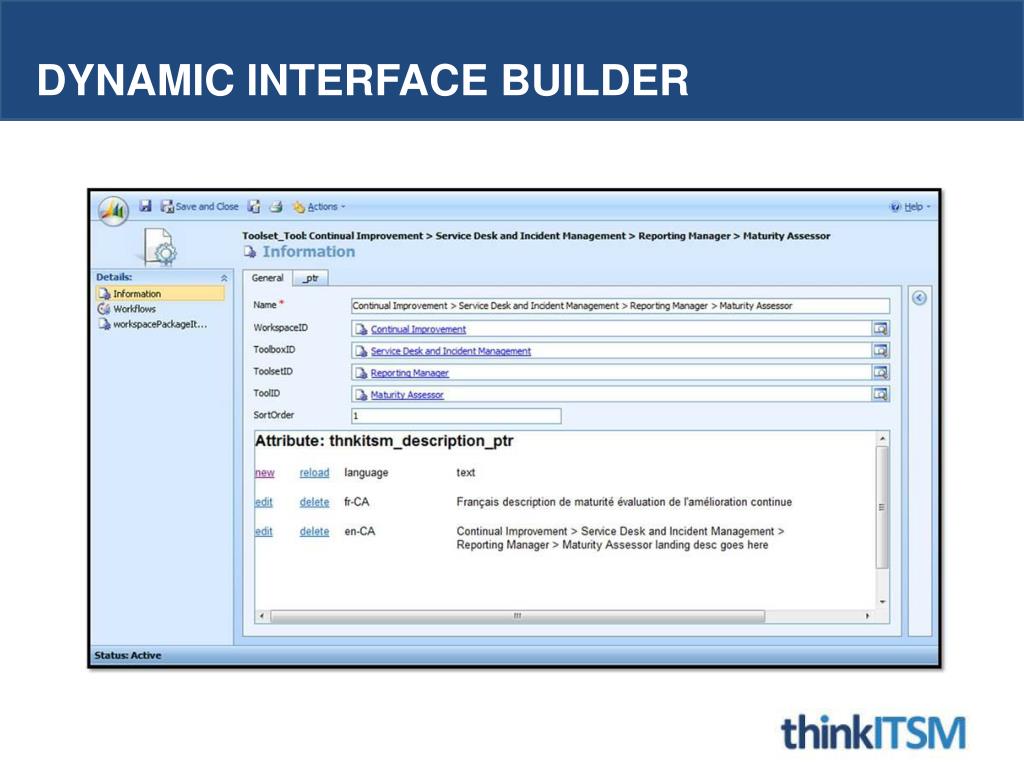The width and height of the screenshot is (1024, 768).
Task: Click the Save floppy disk icon
Action: (145, 206)
